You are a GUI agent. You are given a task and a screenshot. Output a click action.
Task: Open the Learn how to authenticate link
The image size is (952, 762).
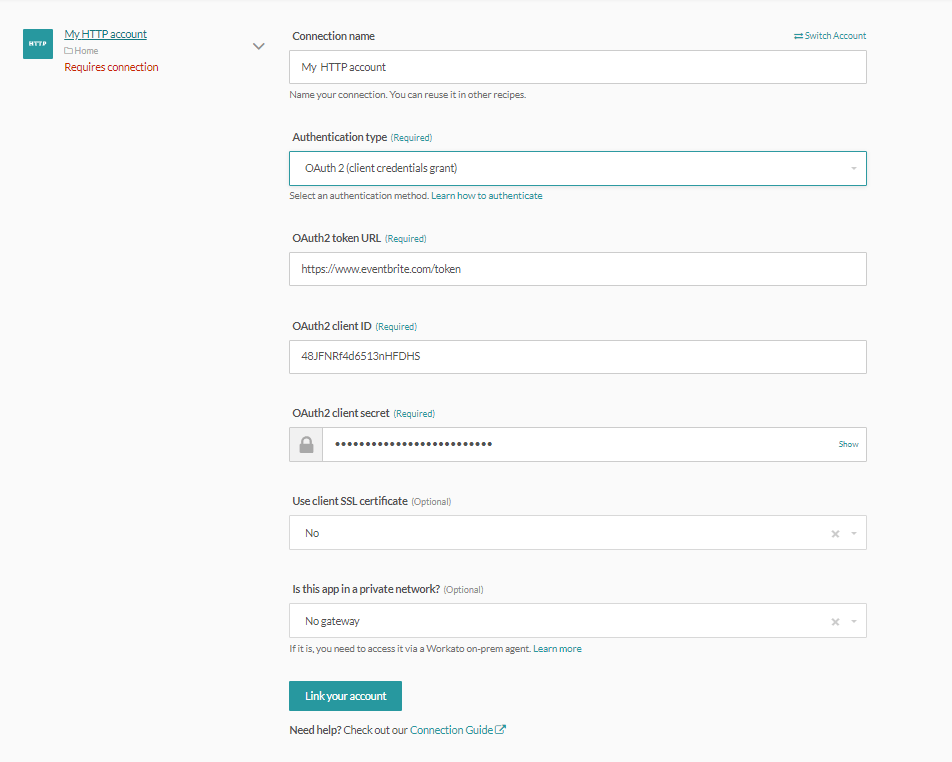[x=486, y=195]
